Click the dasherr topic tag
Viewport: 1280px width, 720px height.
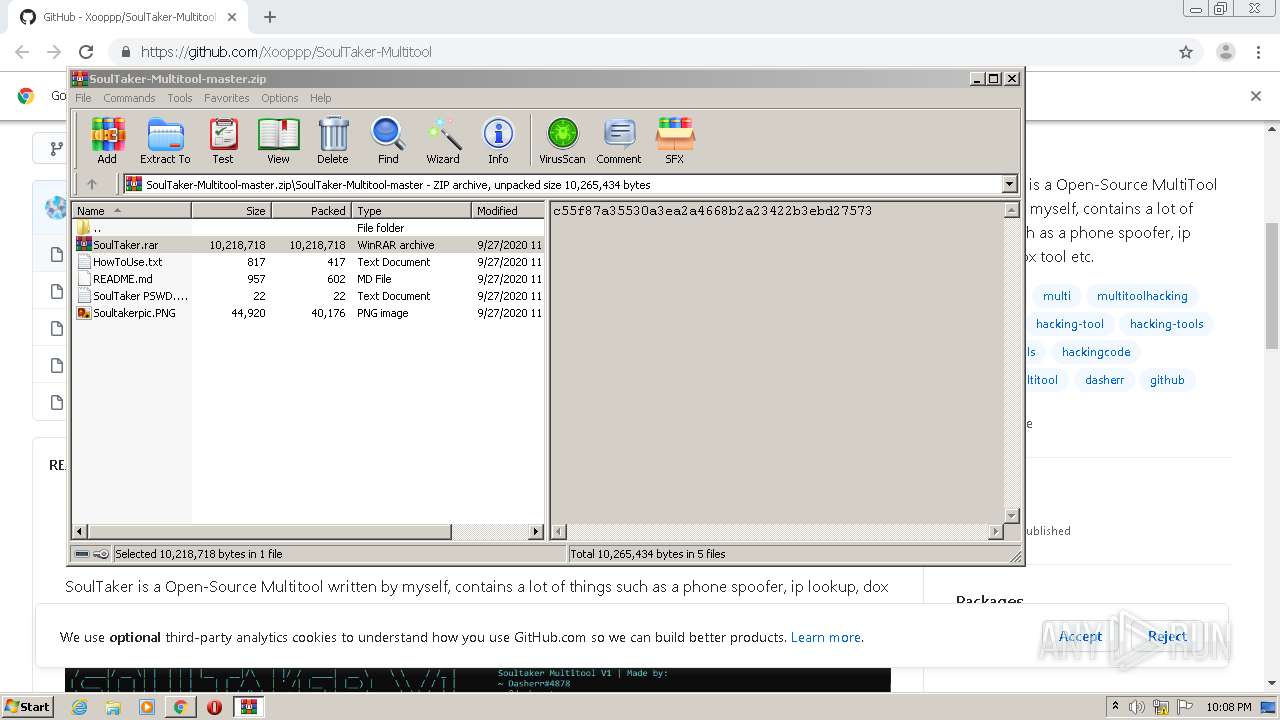[1105, 380]
